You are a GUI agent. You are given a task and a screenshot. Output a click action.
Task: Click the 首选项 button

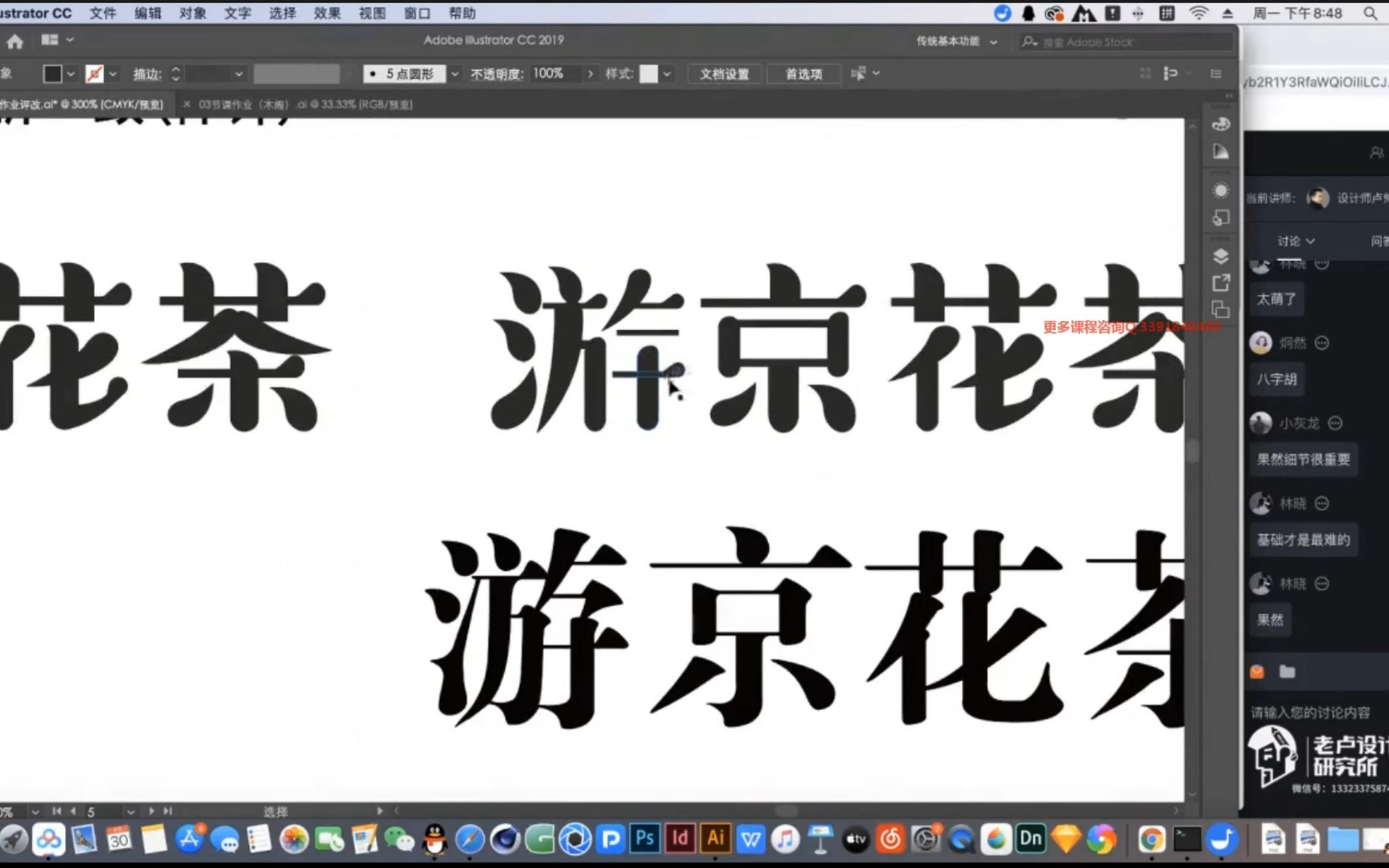[x=804, y=74]
